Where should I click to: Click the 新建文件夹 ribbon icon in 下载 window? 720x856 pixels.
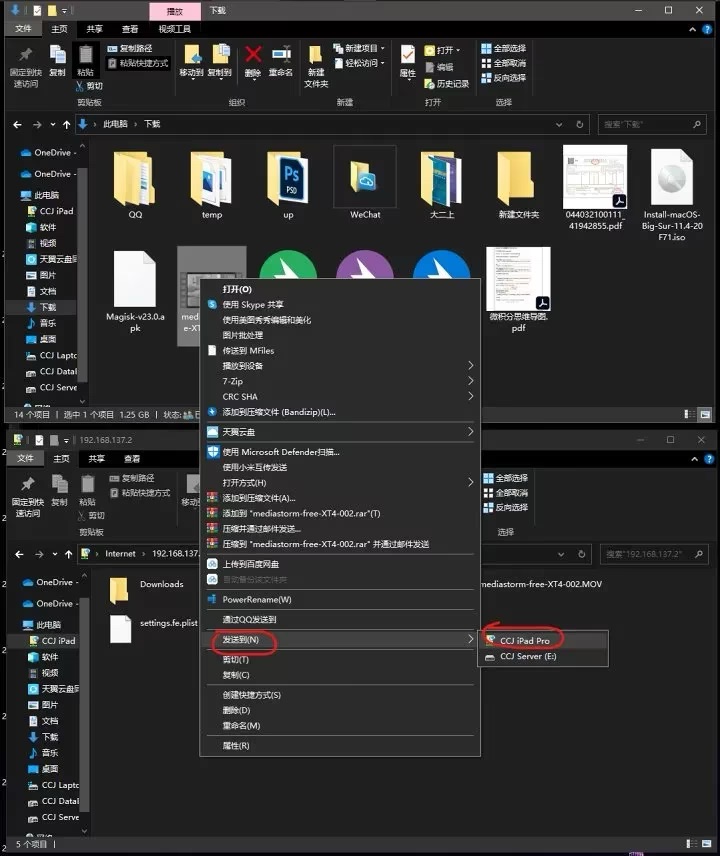click(x=316, y=59)
